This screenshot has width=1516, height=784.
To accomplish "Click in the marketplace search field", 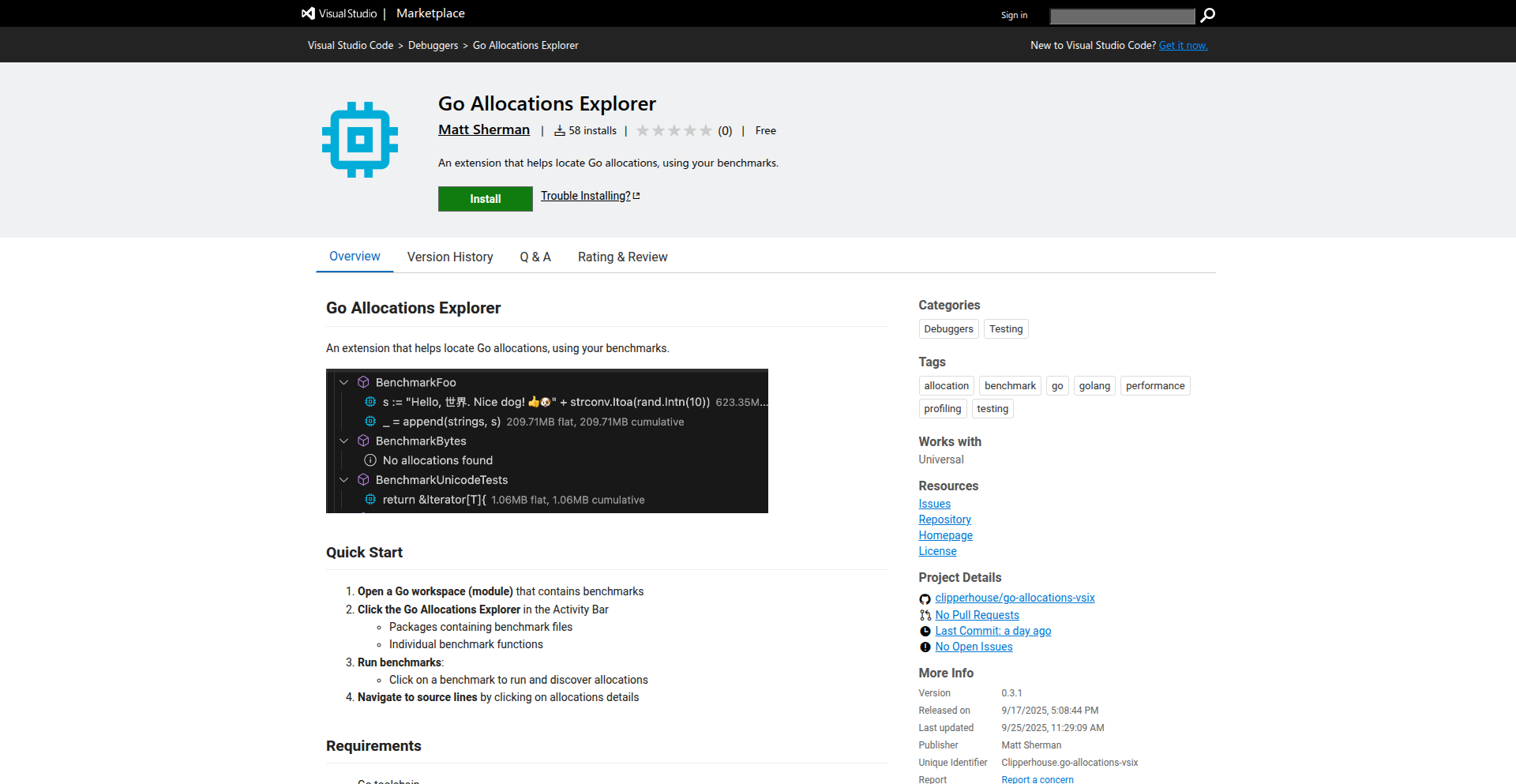I will (1122, 16).
